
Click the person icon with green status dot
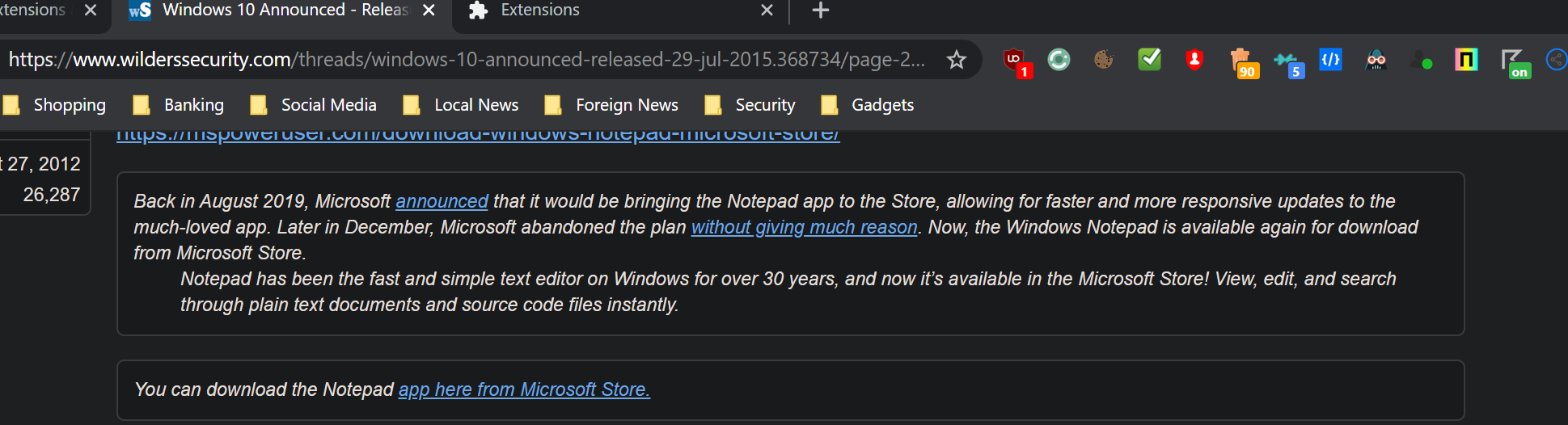pos(1421,61)
